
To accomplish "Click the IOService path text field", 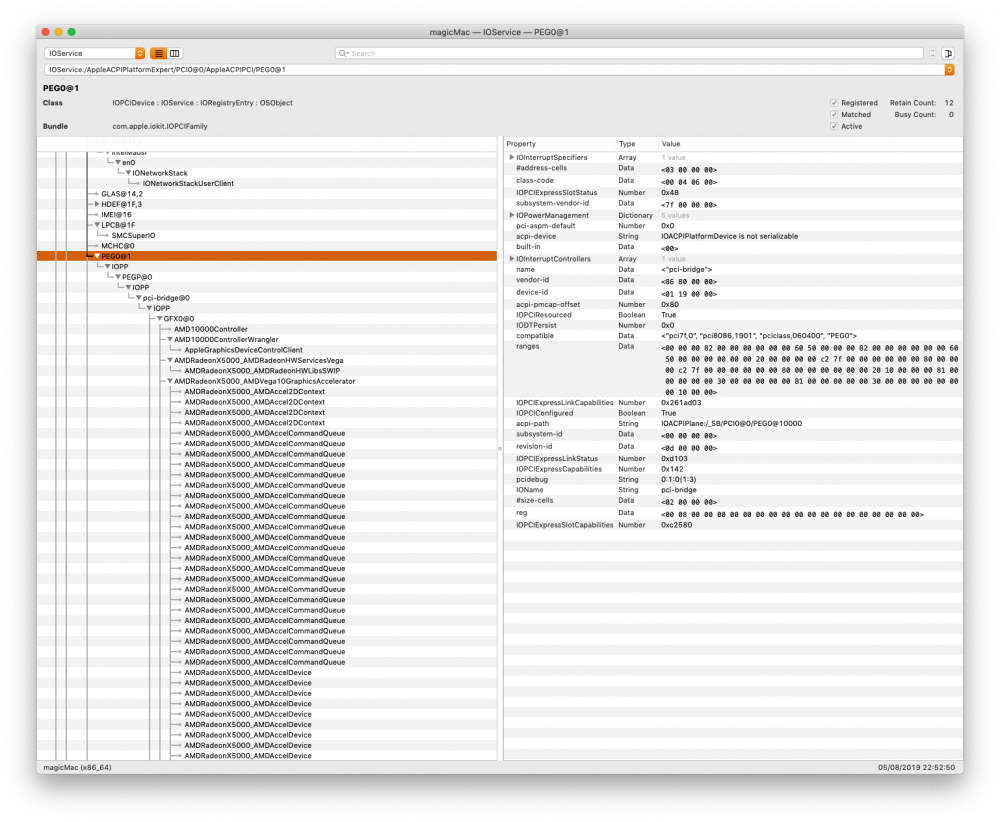I will (494, 70).
